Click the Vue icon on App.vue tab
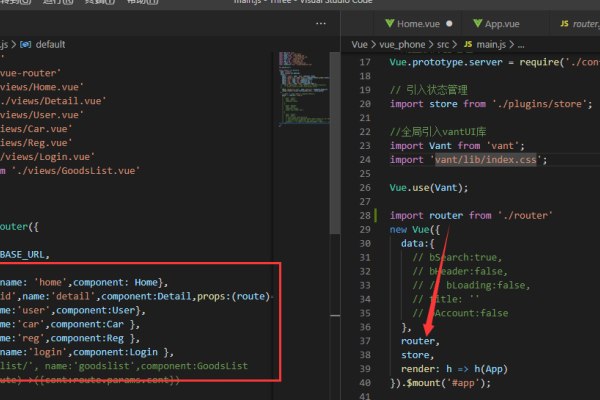This screenshot has width=600, height=400. pos(478,24)
